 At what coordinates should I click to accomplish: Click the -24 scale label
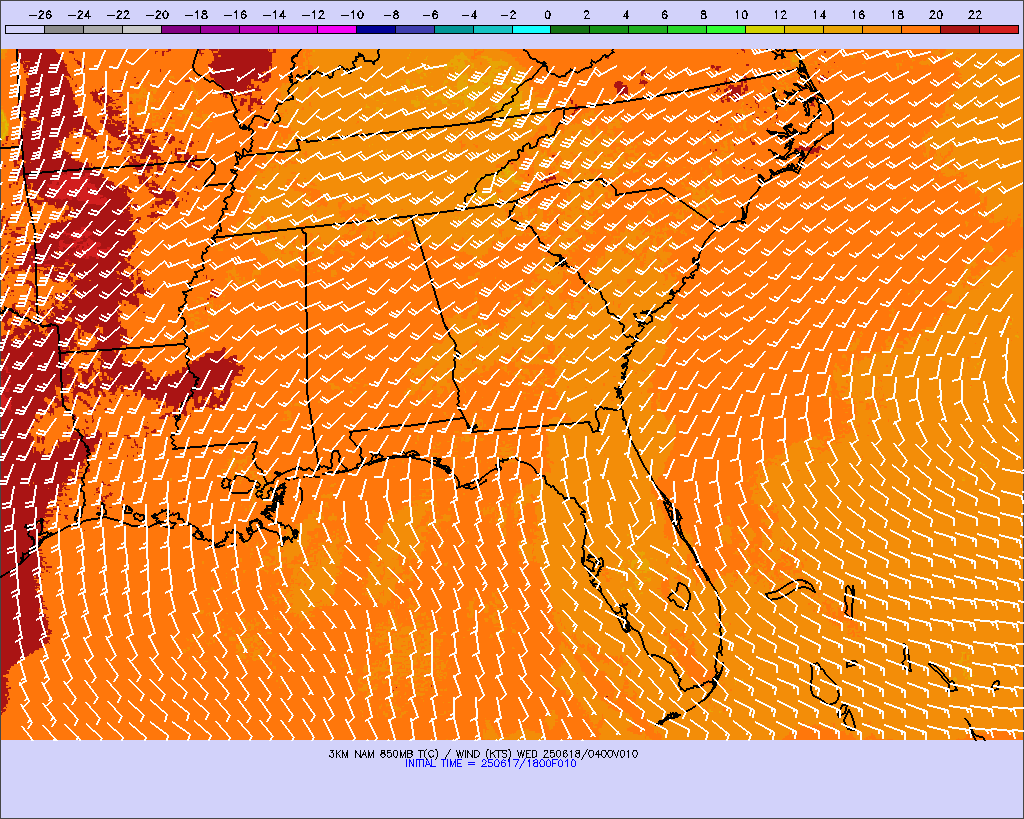(x=80, y=14)
